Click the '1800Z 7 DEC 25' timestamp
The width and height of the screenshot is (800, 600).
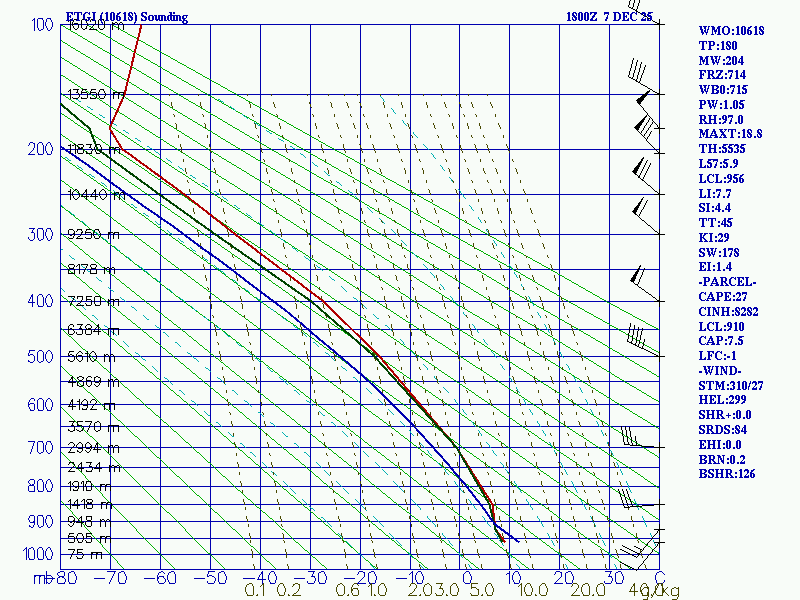(x=609, y=17)
